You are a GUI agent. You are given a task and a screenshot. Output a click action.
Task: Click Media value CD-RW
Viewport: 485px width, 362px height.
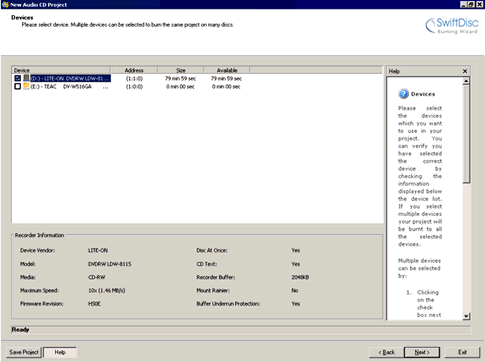coord(97,277)
